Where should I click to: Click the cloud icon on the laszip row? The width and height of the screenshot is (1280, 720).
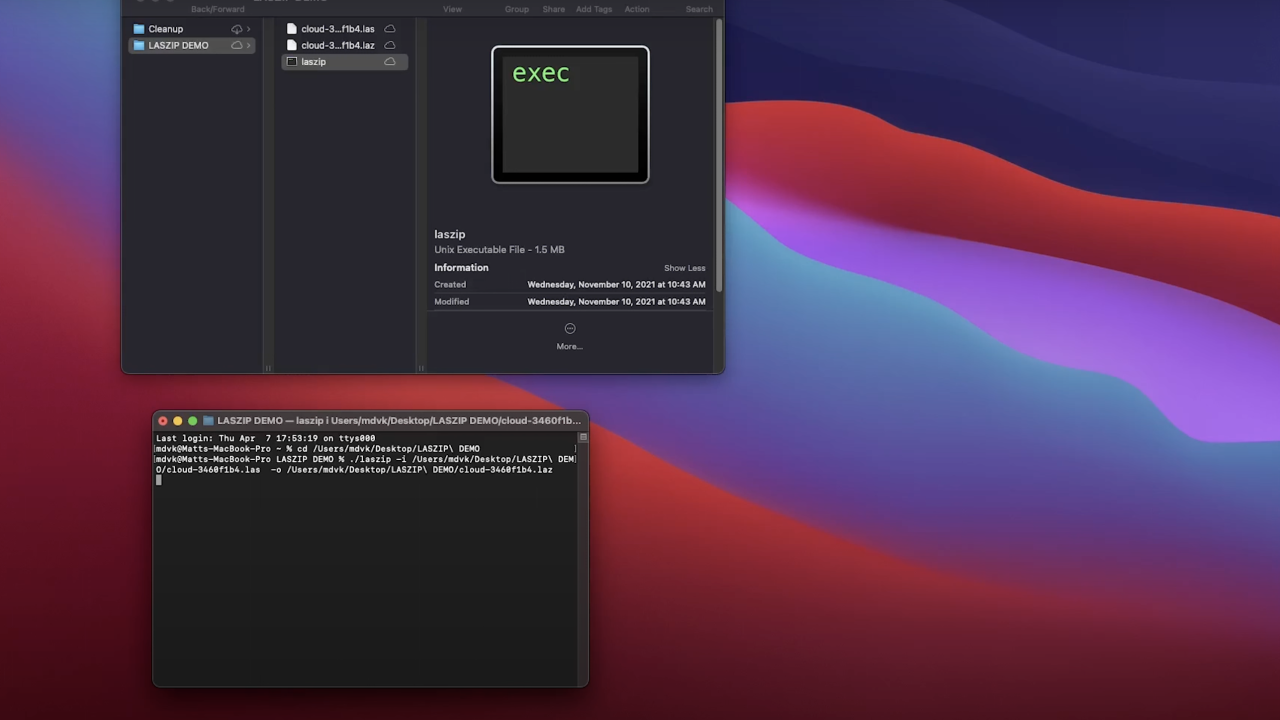[390, 62]
